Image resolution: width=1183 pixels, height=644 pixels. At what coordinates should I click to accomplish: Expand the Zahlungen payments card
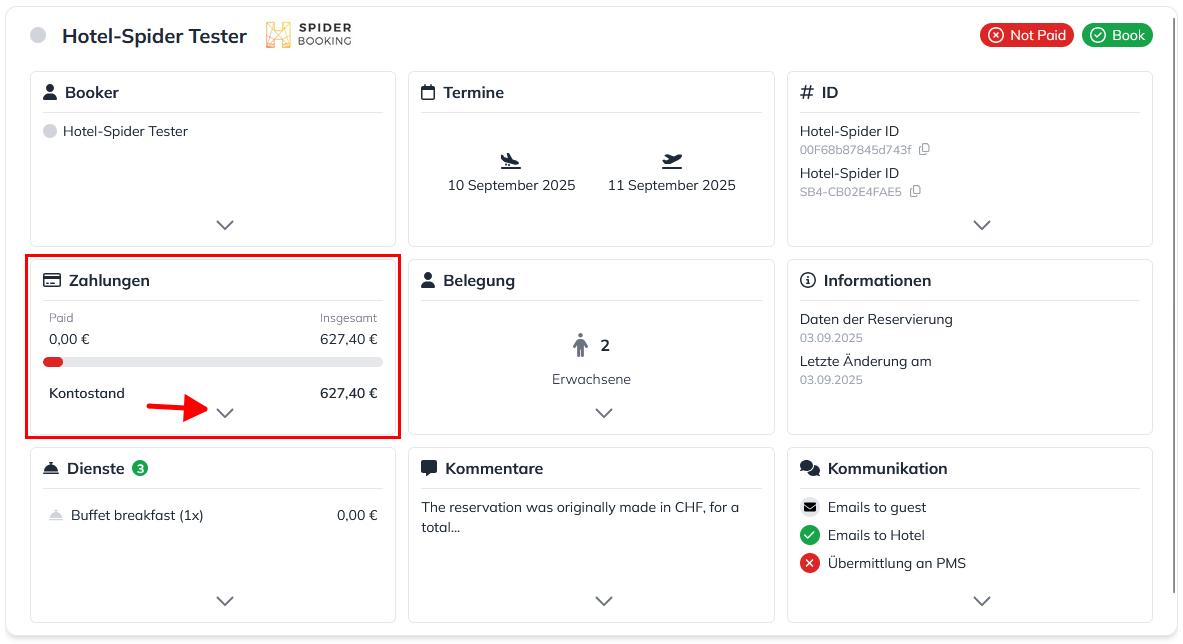[x=225, y=413]
